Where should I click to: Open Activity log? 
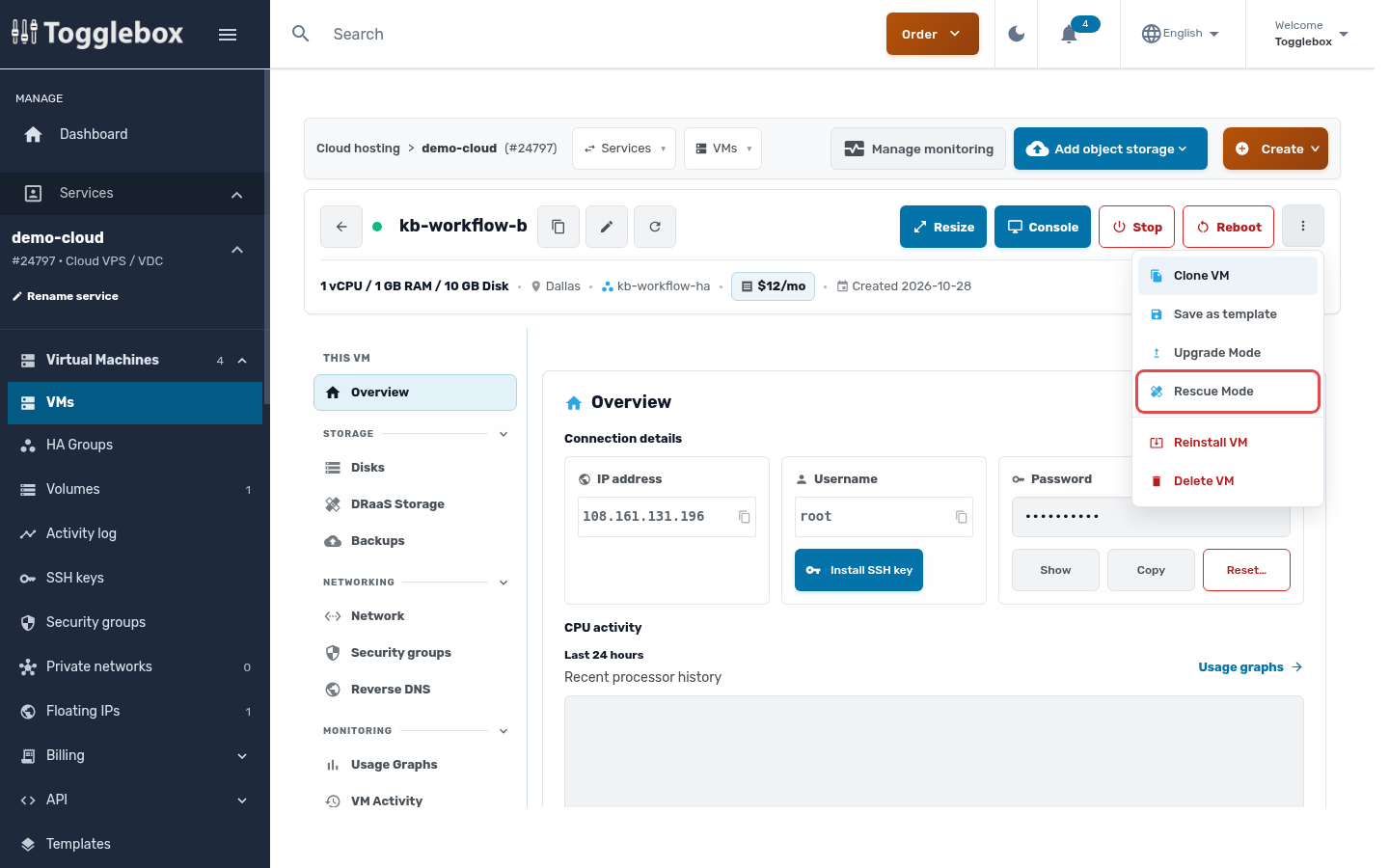click(135, 533)
